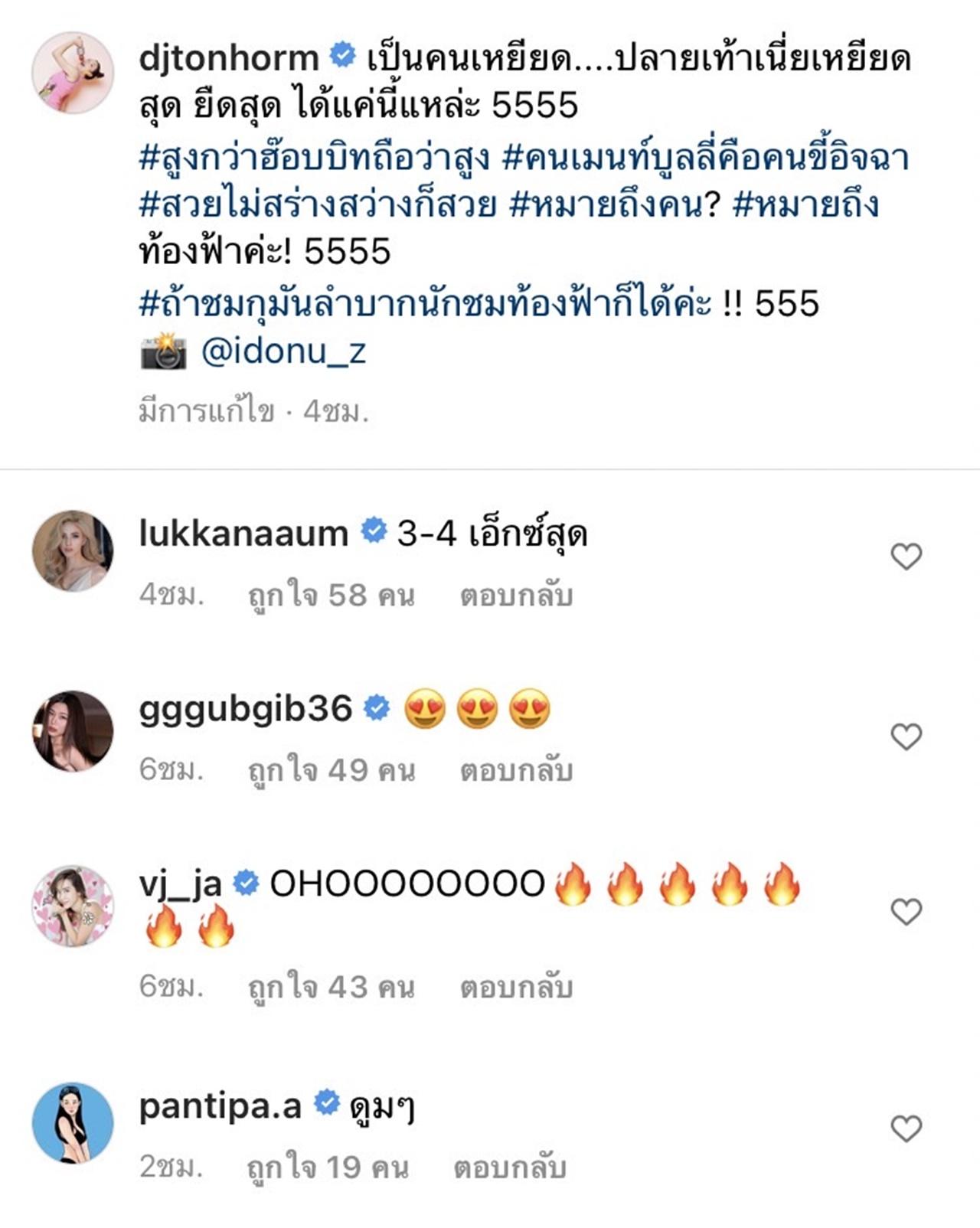This screenshot has width=980, height=1228.
Task: View 43 likes on vj_ja comment
Action: coord(331,987)
